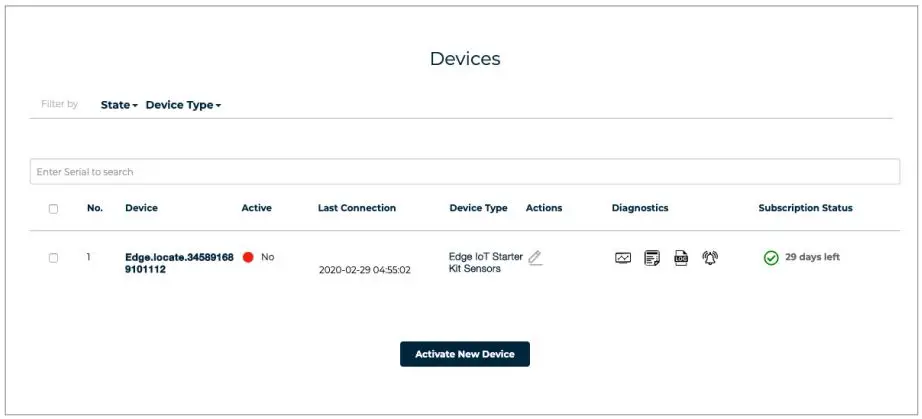
Task: Click the Diagnostics column header
Action: (x=639, y=208)
